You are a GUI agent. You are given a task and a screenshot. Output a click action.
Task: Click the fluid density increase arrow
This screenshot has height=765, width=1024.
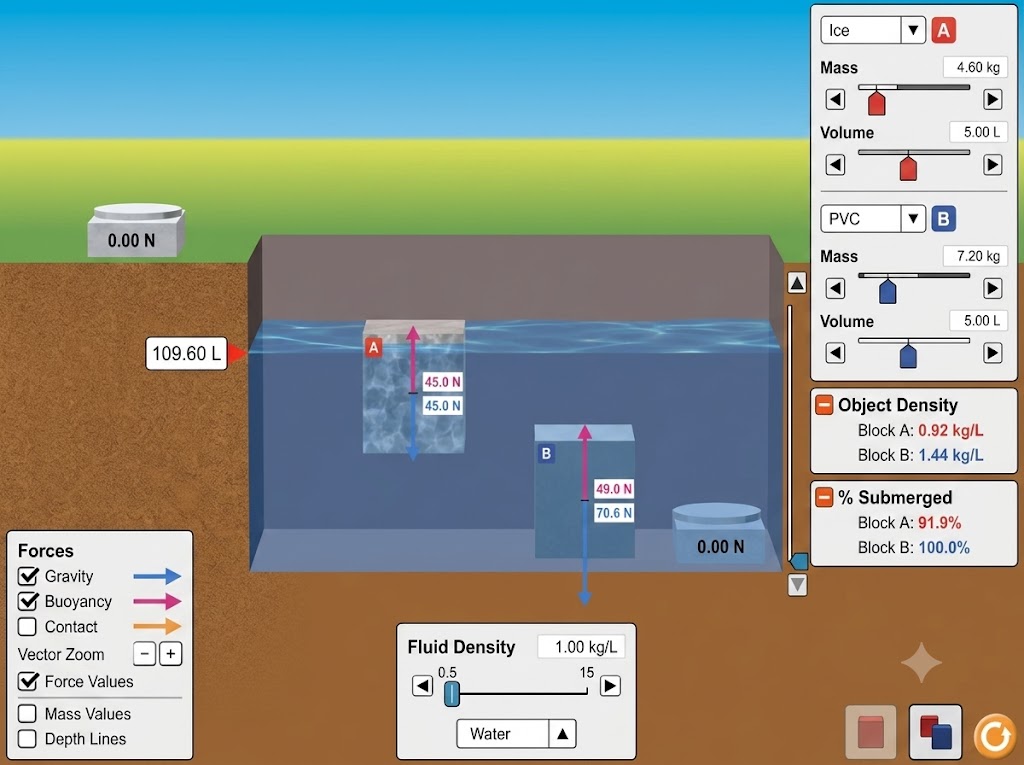(610, 686)
